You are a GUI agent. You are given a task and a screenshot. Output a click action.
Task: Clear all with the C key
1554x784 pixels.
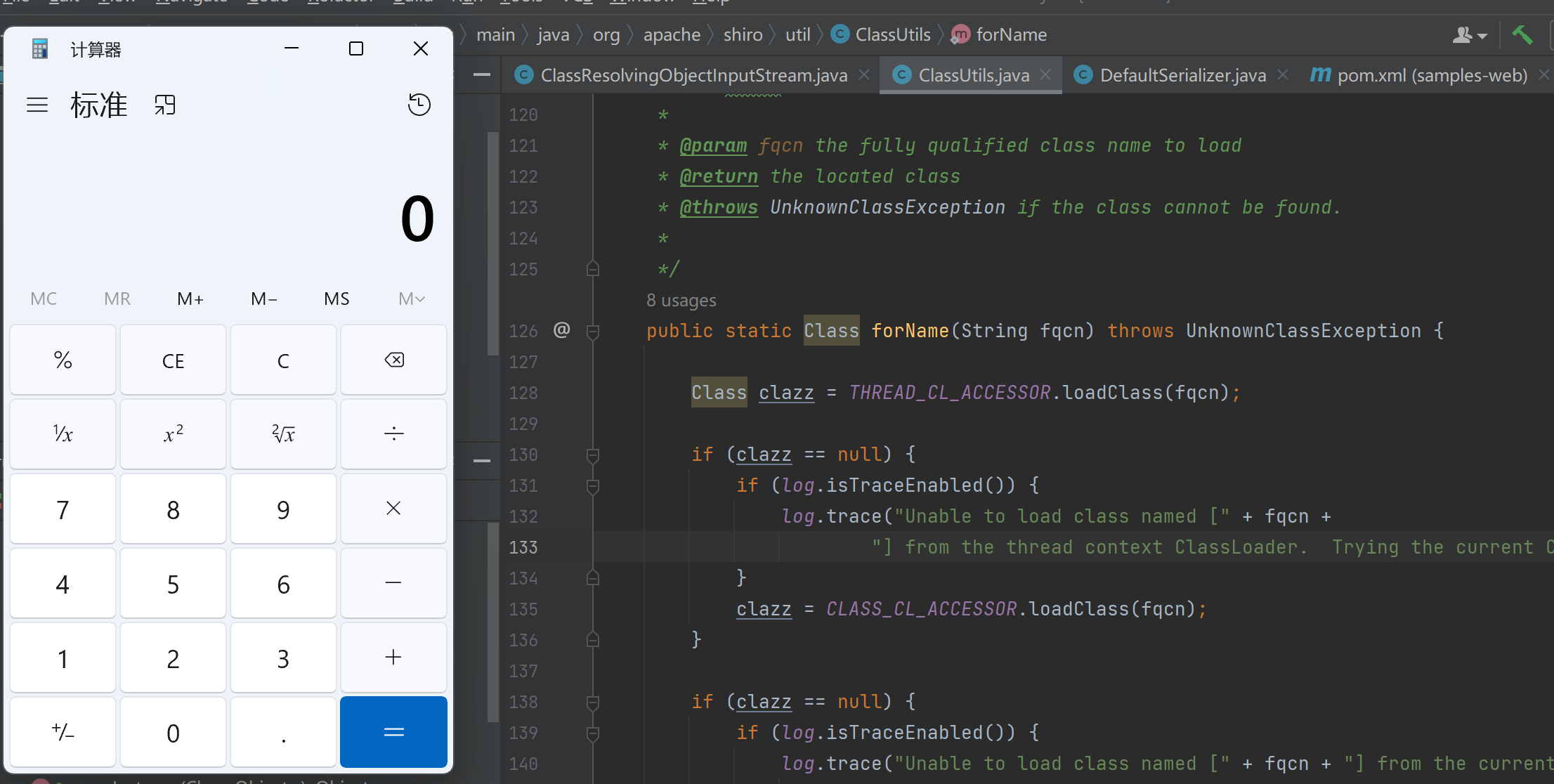284,360
